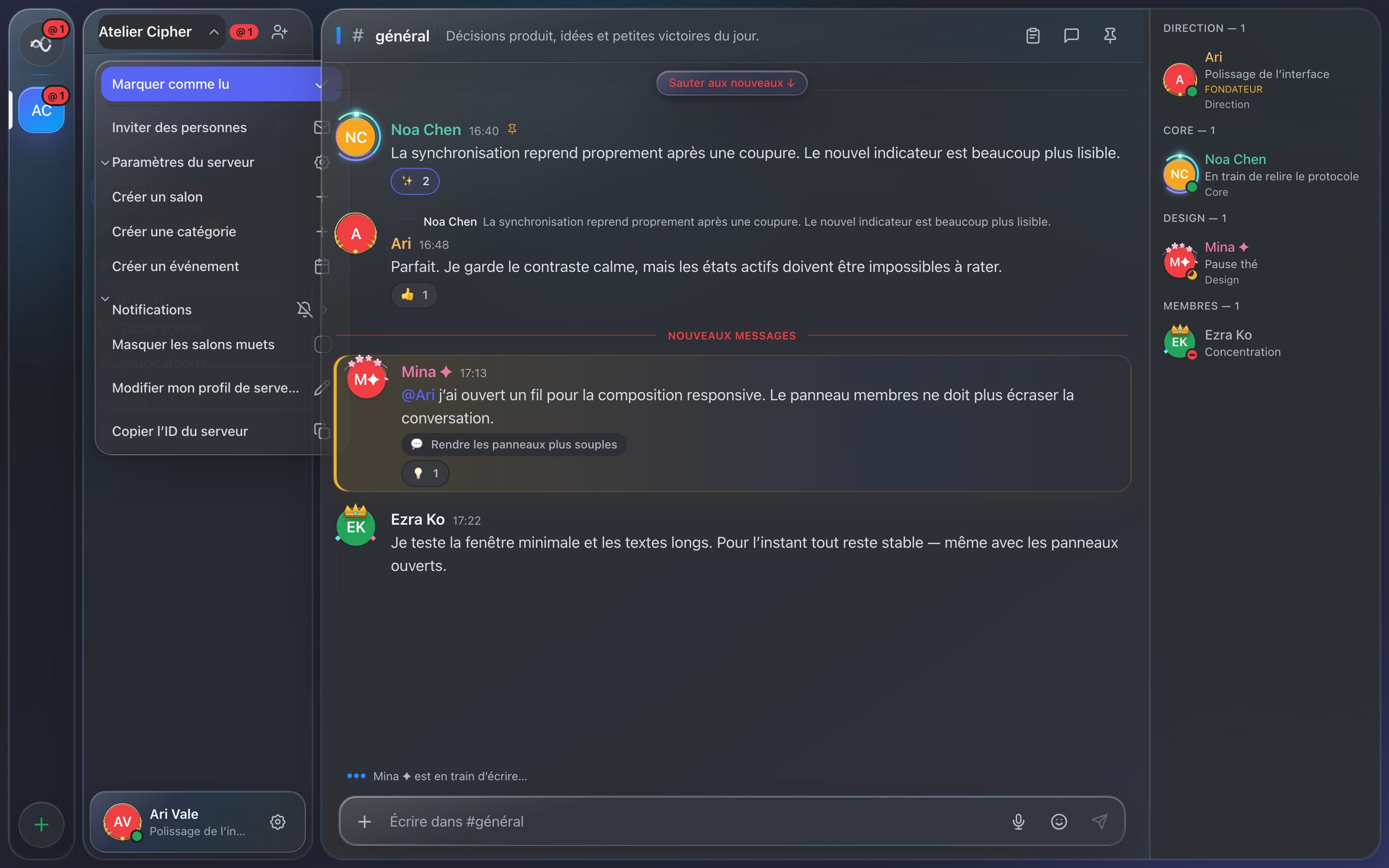
Task: Click the invite people icon in server header
Action: [x=280, y=32]
